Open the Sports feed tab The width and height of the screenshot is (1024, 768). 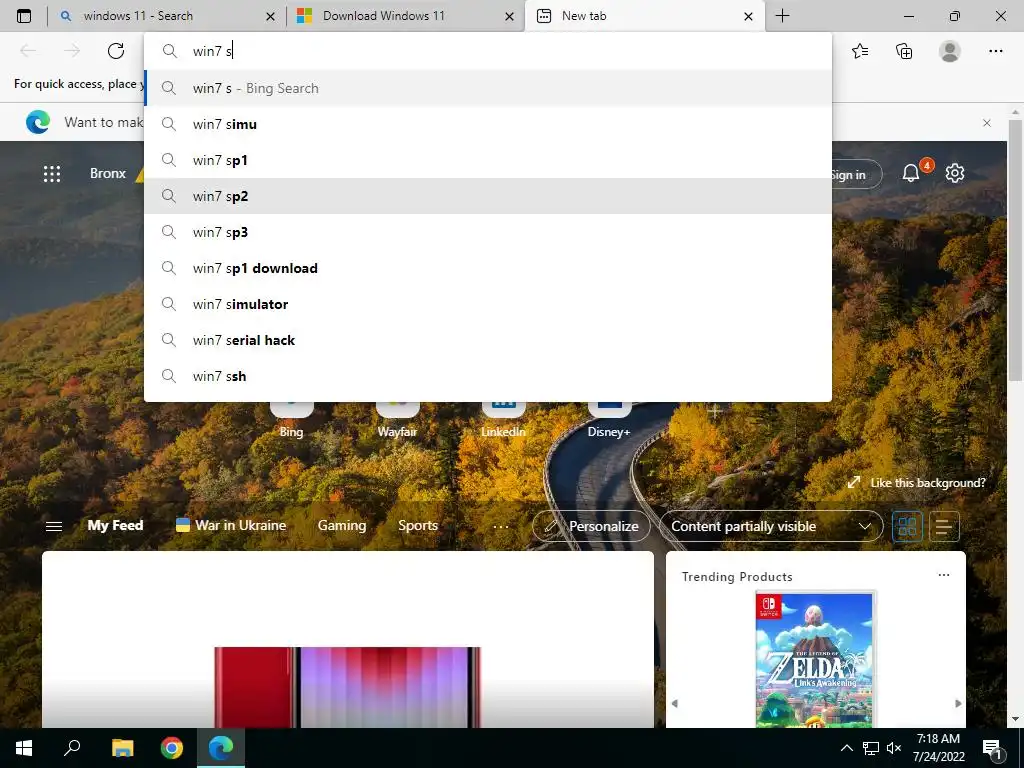[418, 526]
